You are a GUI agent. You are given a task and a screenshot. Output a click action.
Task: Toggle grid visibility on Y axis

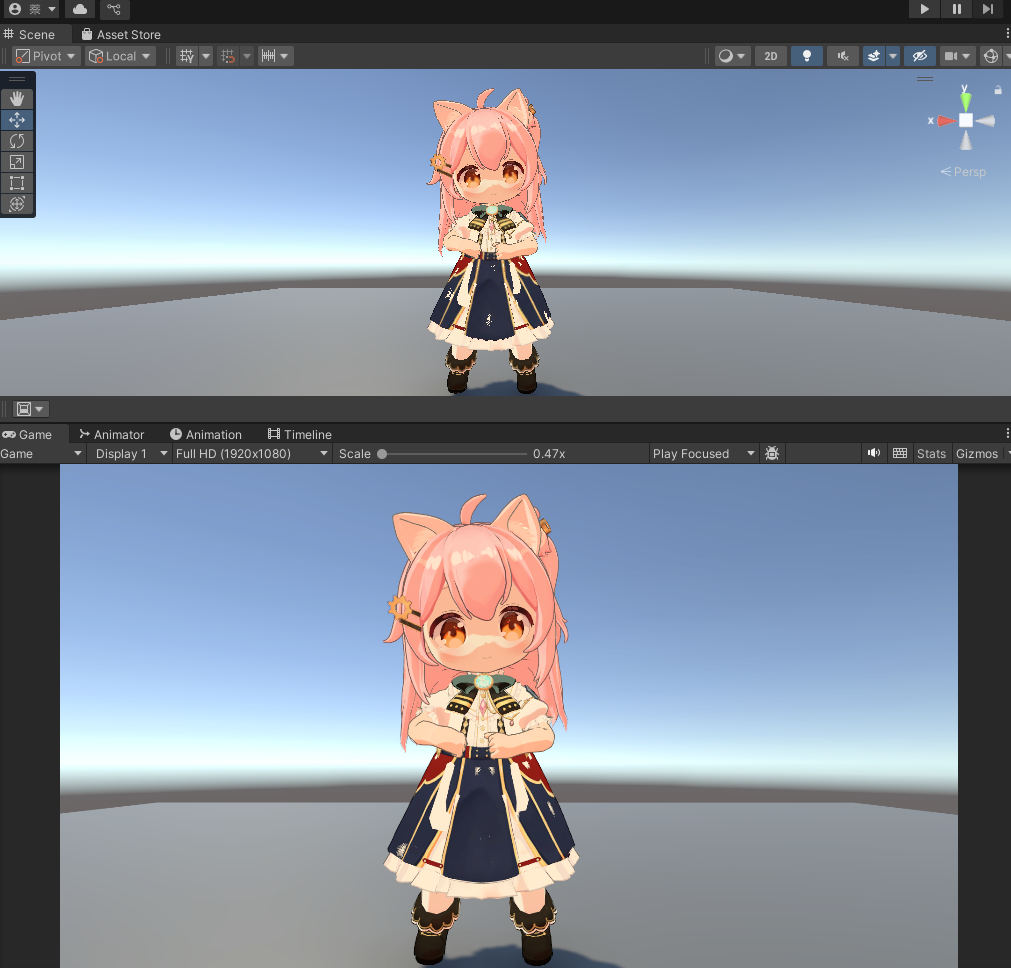click(x=186, y=56)
